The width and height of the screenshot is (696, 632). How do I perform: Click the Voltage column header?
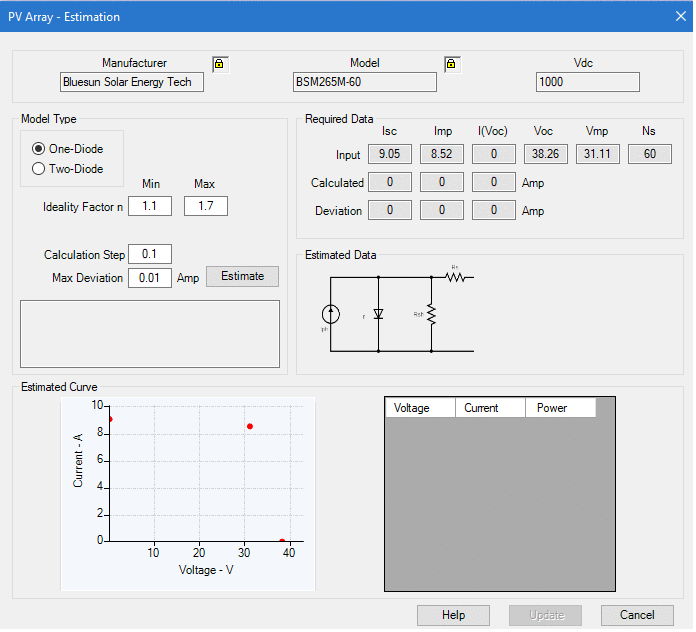click(420, 408)
